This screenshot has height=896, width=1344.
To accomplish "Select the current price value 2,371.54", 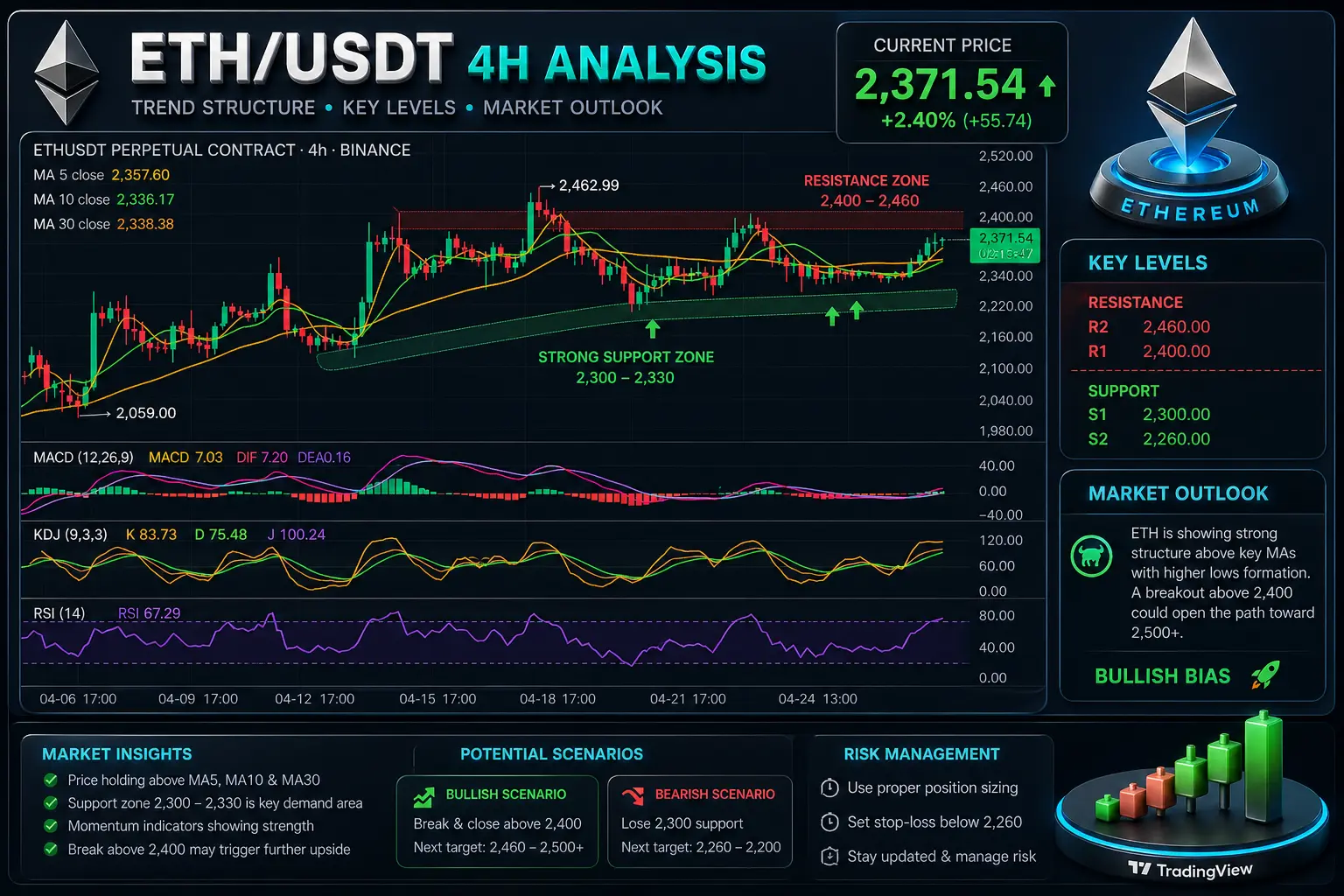I will tap(940, 85).
